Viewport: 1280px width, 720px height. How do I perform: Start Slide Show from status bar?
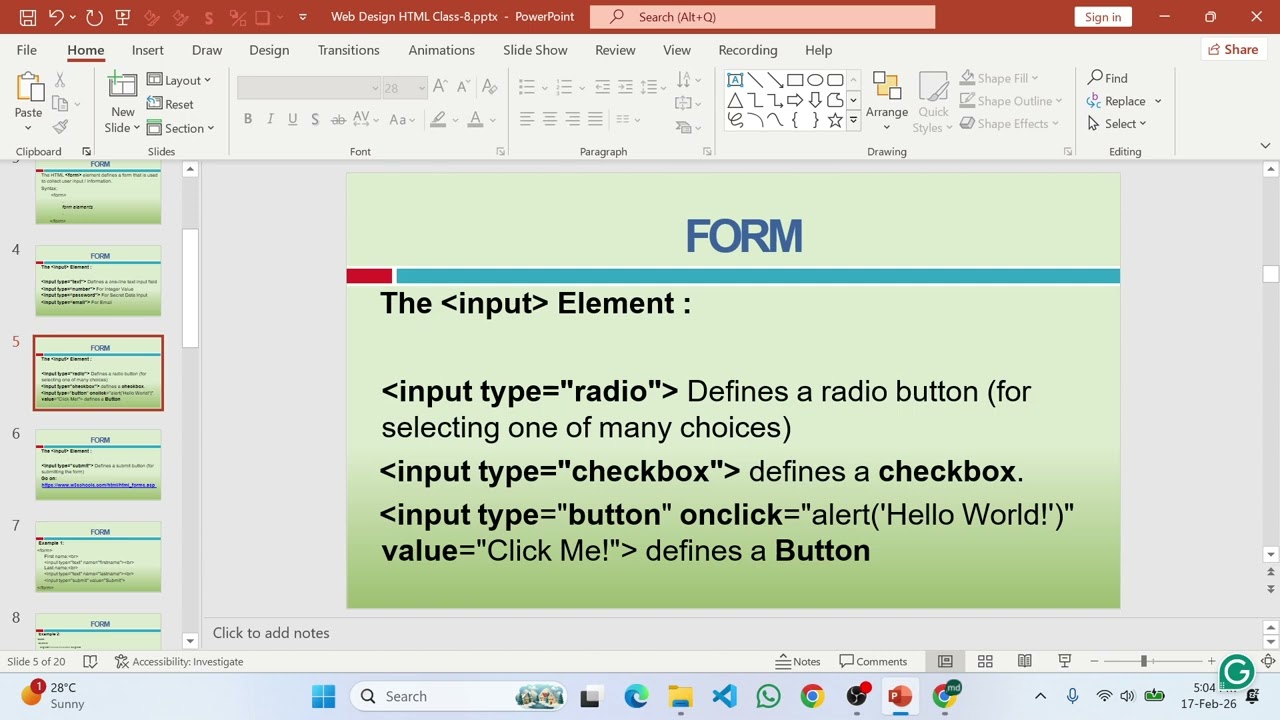coord(1064,661)
